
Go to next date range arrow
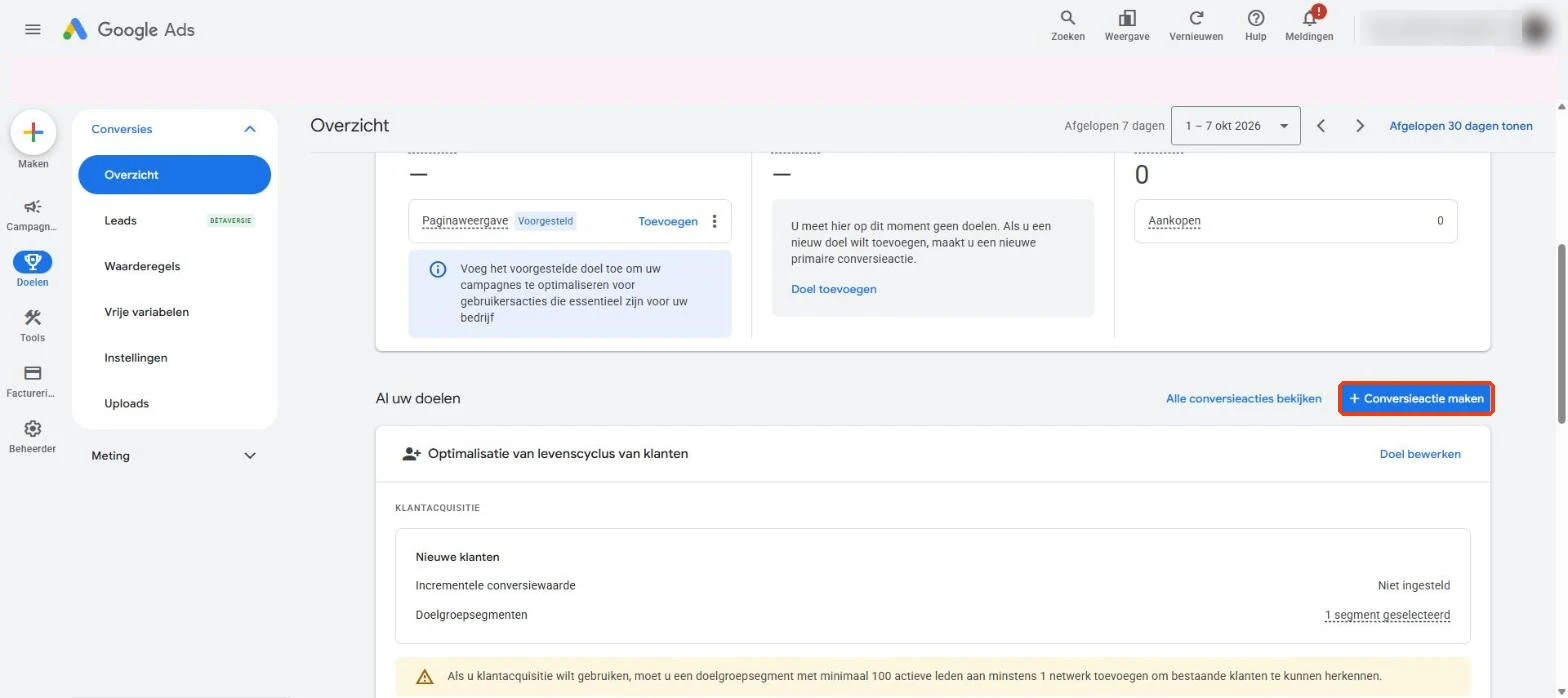(x=1360, y=126)
